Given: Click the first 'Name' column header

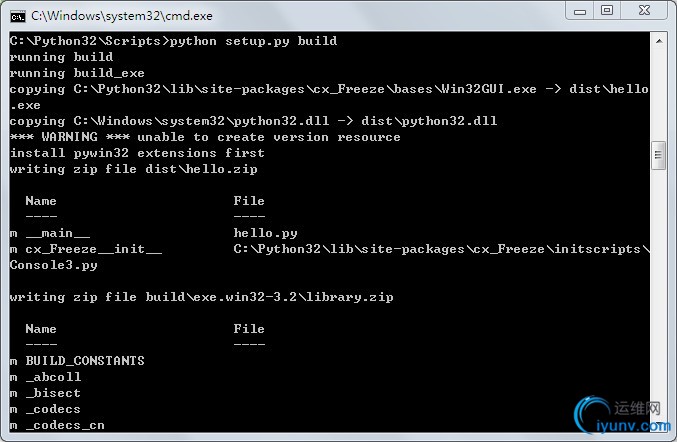Looking at the screenshot, I should pos(41,201).
